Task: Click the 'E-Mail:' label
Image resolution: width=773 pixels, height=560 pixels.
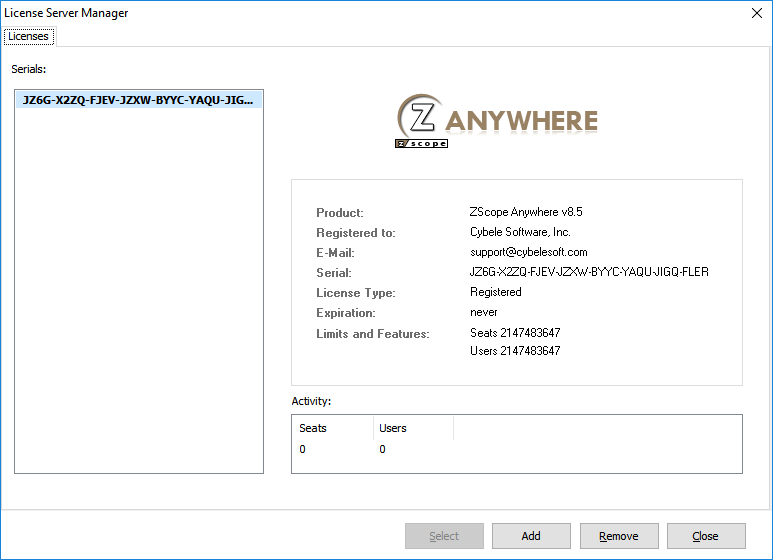Action: [335, 253]
